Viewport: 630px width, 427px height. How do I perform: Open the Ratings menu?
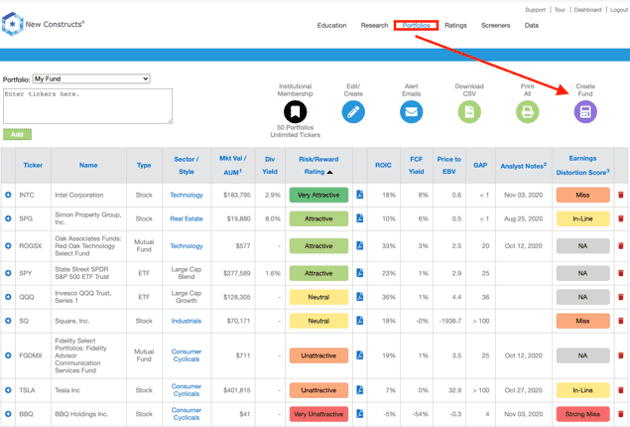tap(456, 25)
